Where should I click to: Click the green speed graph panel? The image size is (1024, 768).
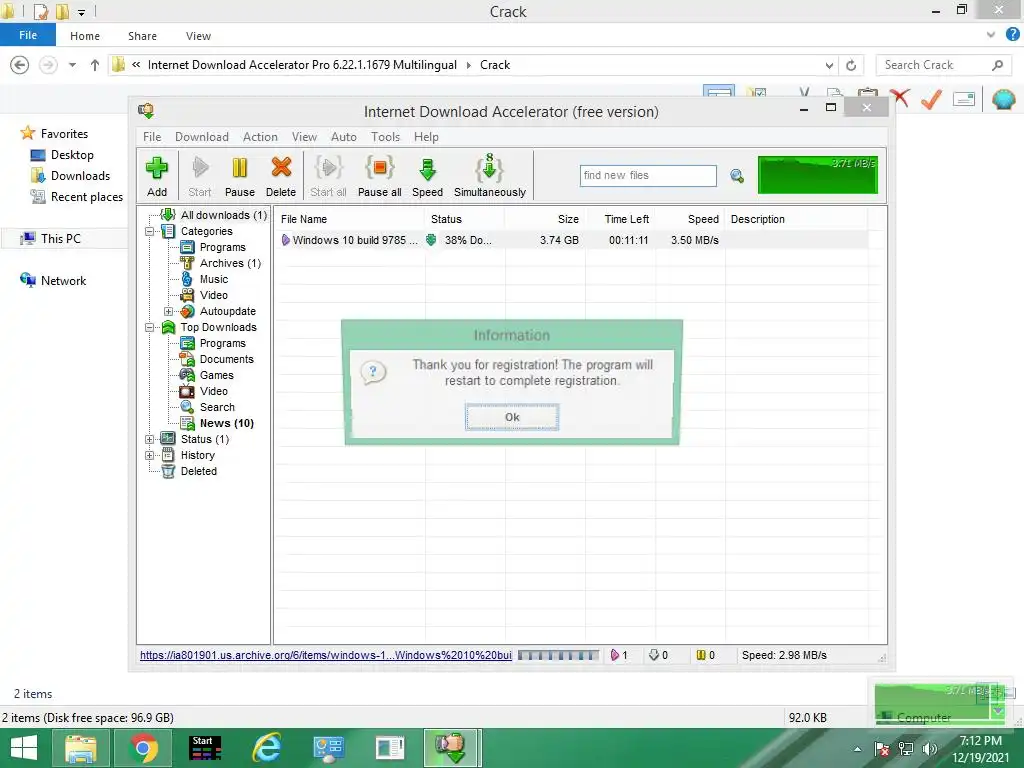click(x=818, y=174)
